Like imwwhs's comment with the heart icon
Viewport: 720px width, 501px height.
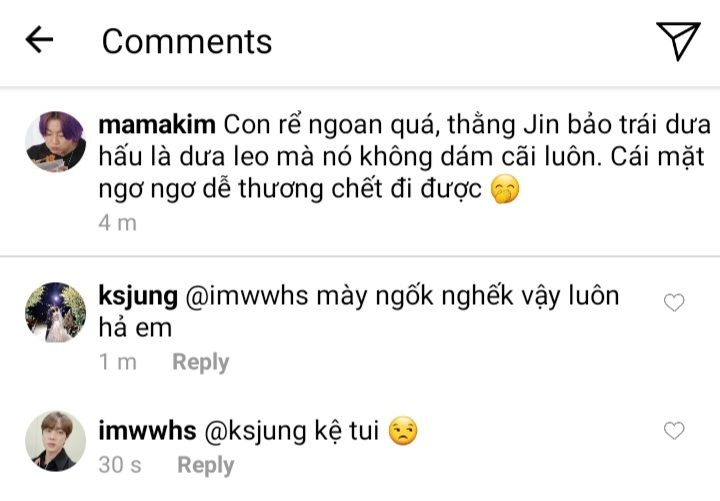click(674, 430)
